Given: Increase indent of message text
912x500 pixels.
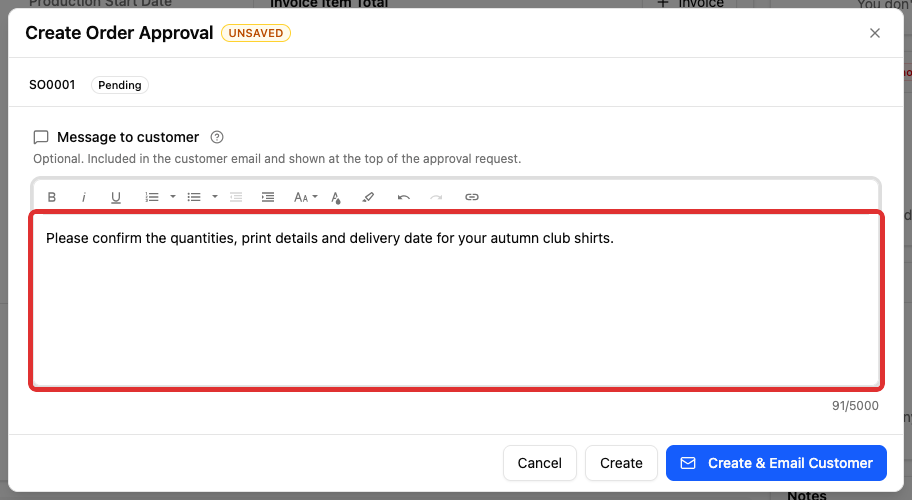Looking at the screenshot, I should pos(268,197).
